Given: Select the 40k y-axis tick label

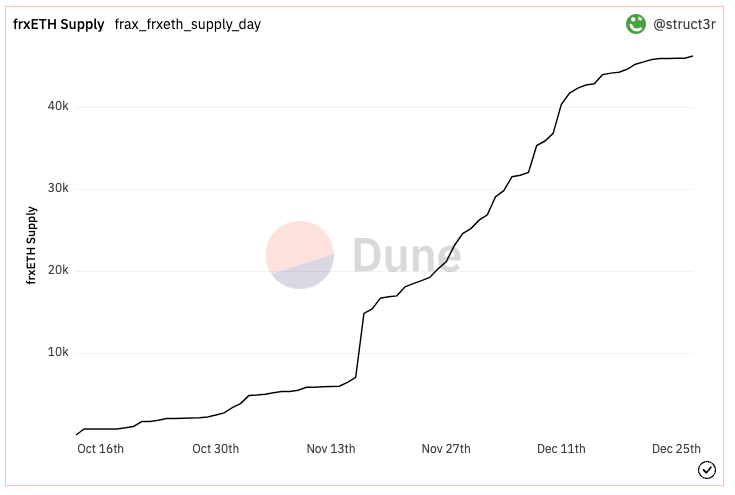Looking at the screenshot, I should point(57,107).
